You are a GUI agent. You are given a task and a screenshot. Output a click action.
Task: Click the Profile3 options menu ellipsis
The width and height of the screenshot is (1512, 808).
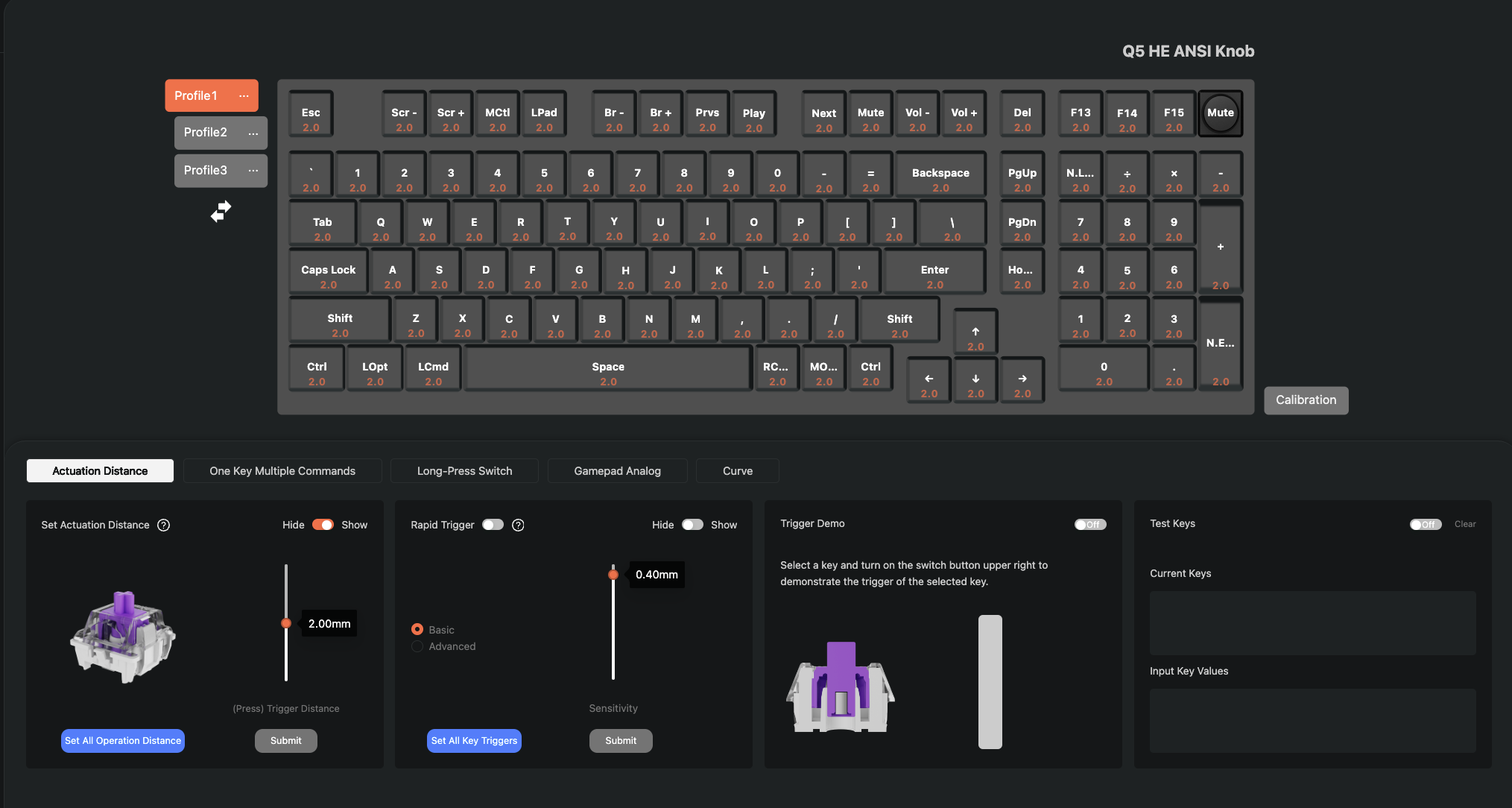(254, 170)
